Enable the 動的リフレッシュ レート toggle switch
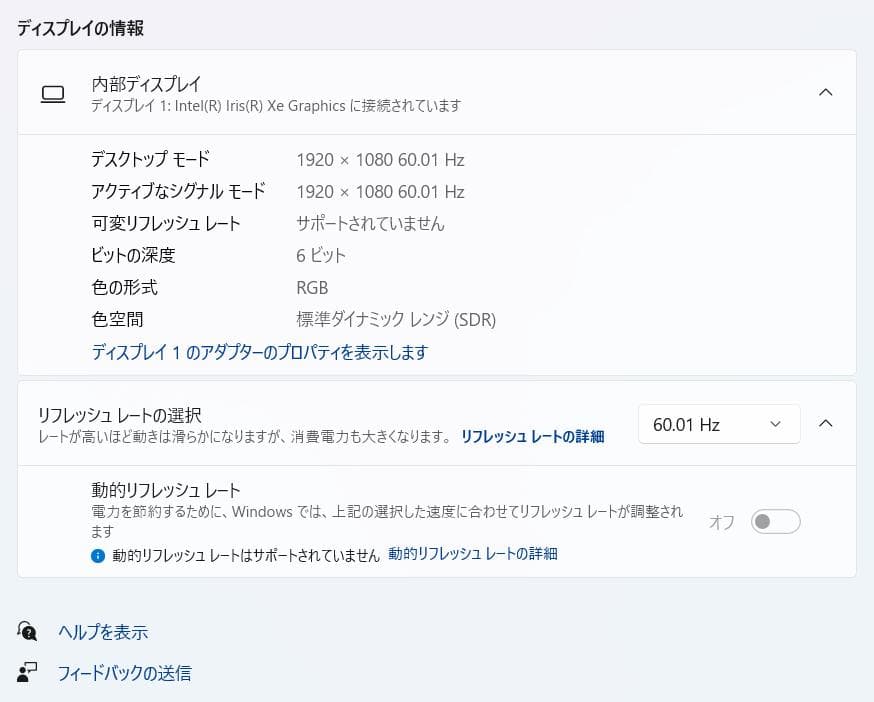 (x=775, y=521)
